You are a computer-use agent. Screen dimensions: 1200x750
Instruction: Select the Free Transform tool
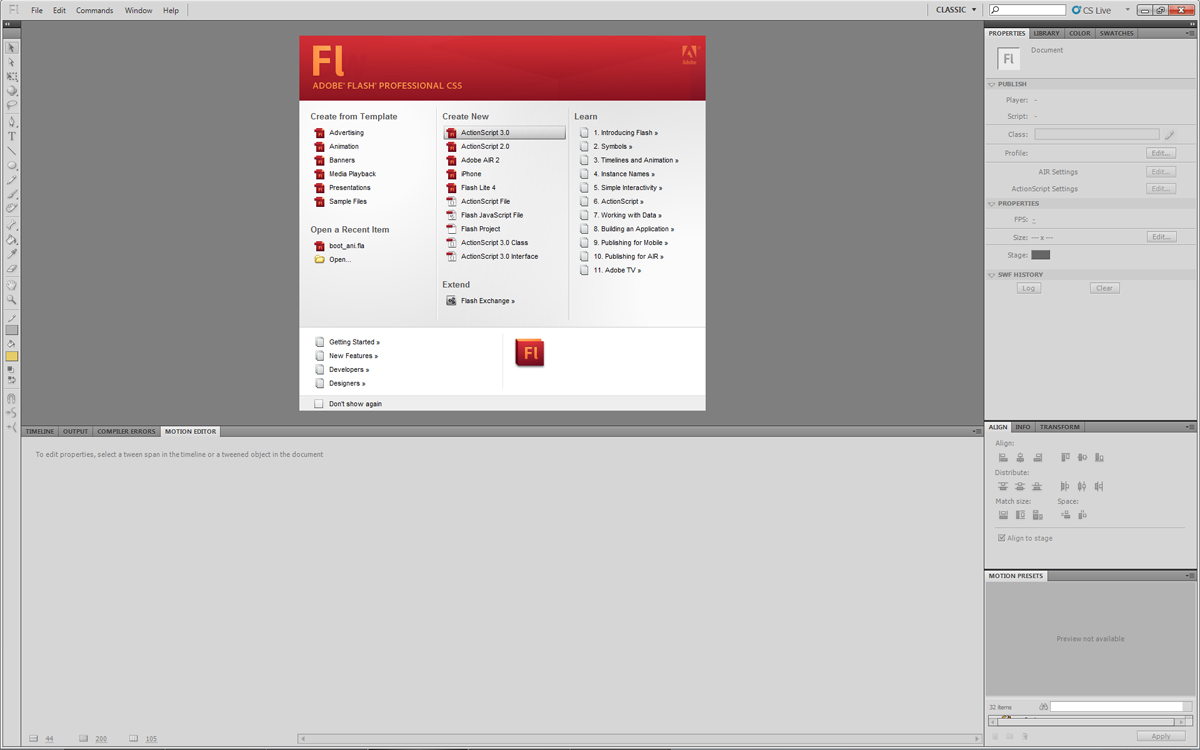coord(12,77)
